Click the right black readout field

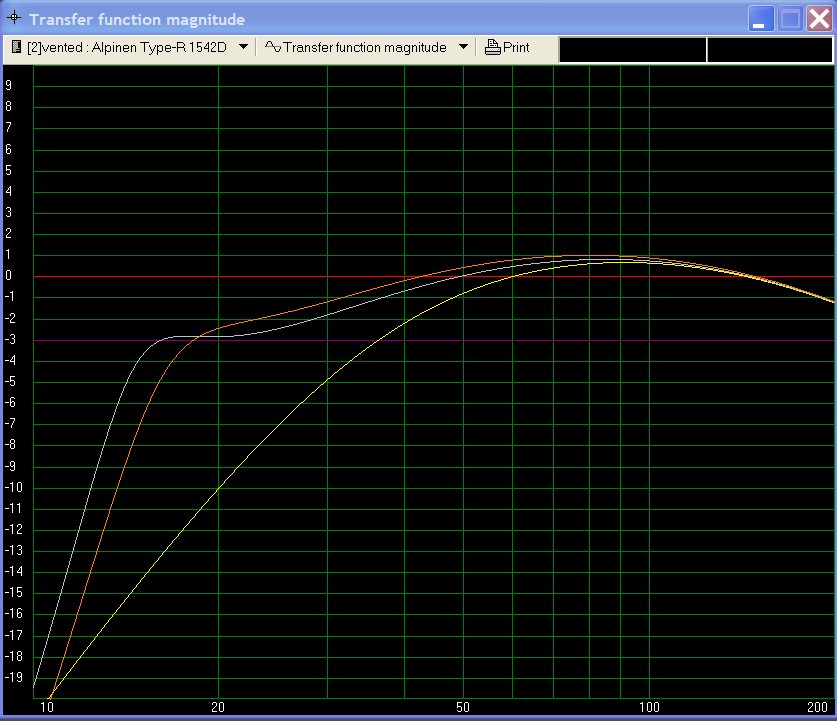(x=770, y=49)
